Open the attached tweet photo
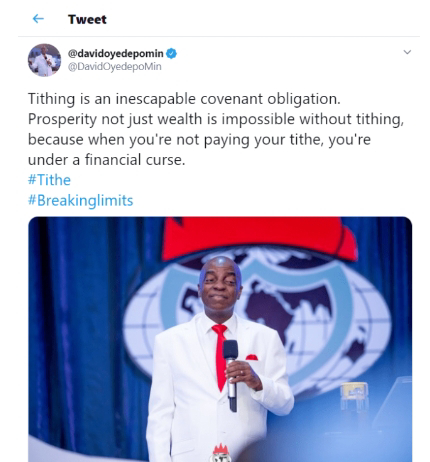 point(220,339)
